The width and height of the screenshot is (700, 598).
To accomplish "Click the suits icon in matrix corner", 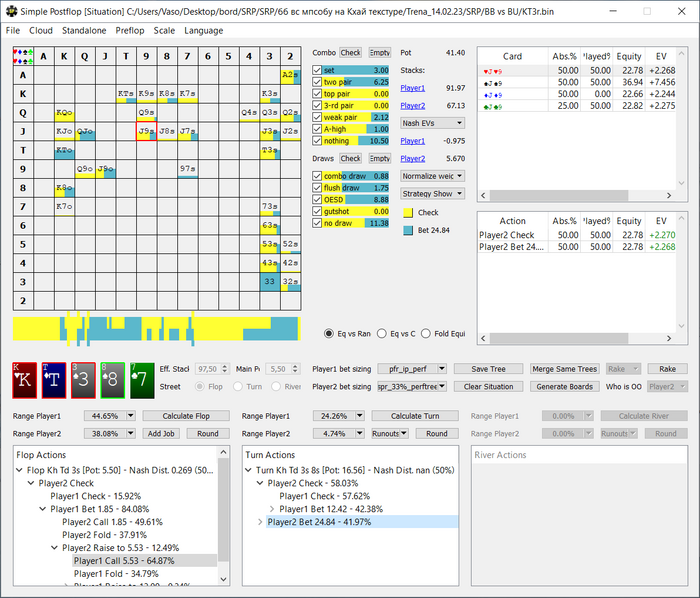I will [x=24, y=55].
